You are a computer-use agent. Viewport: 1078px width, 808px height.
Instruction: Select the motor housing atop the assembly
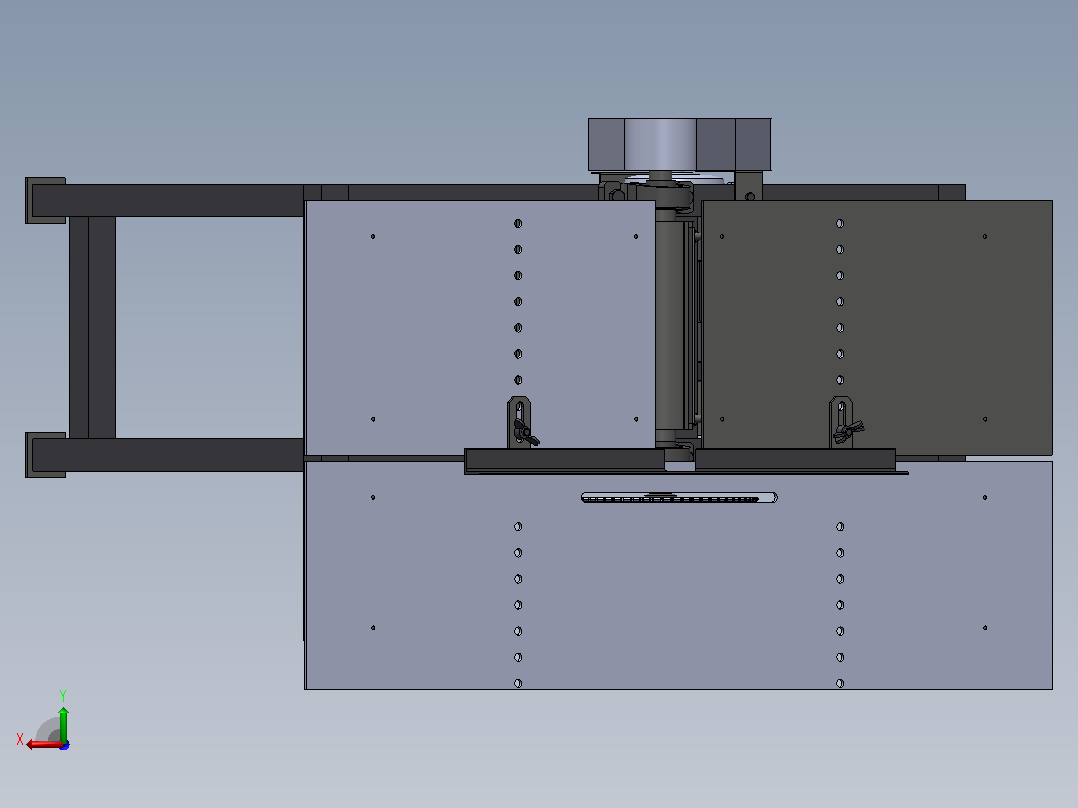[679, 144]
